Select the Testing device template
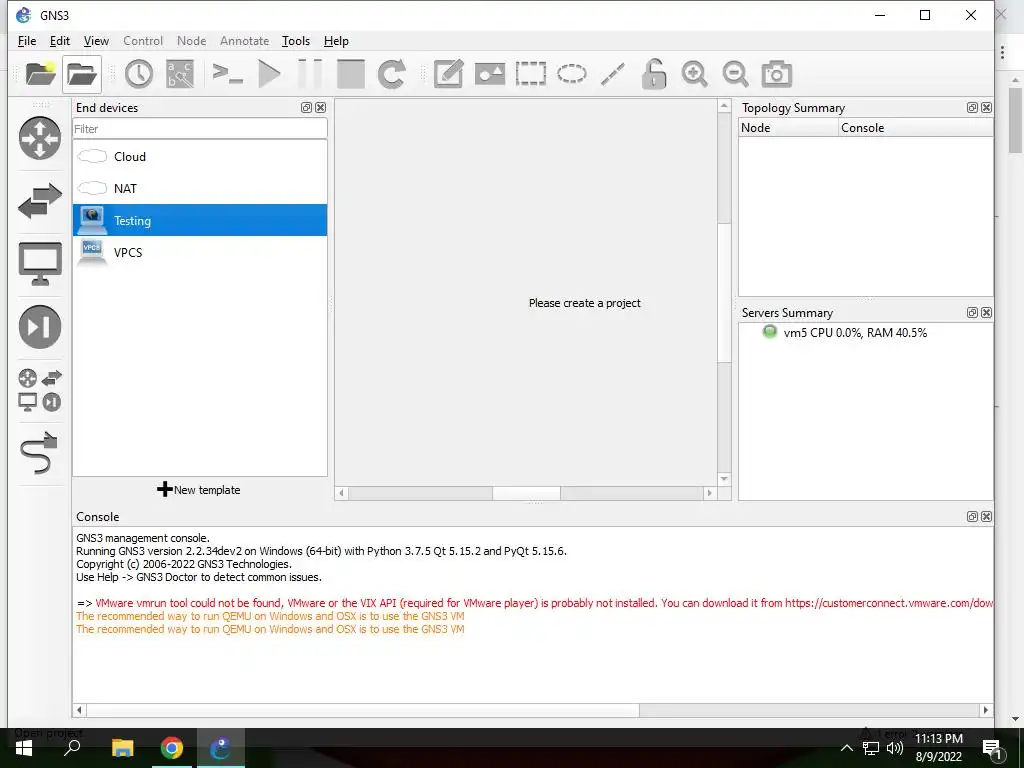Viewport: 1024px width, 768px height. (200, 221)
